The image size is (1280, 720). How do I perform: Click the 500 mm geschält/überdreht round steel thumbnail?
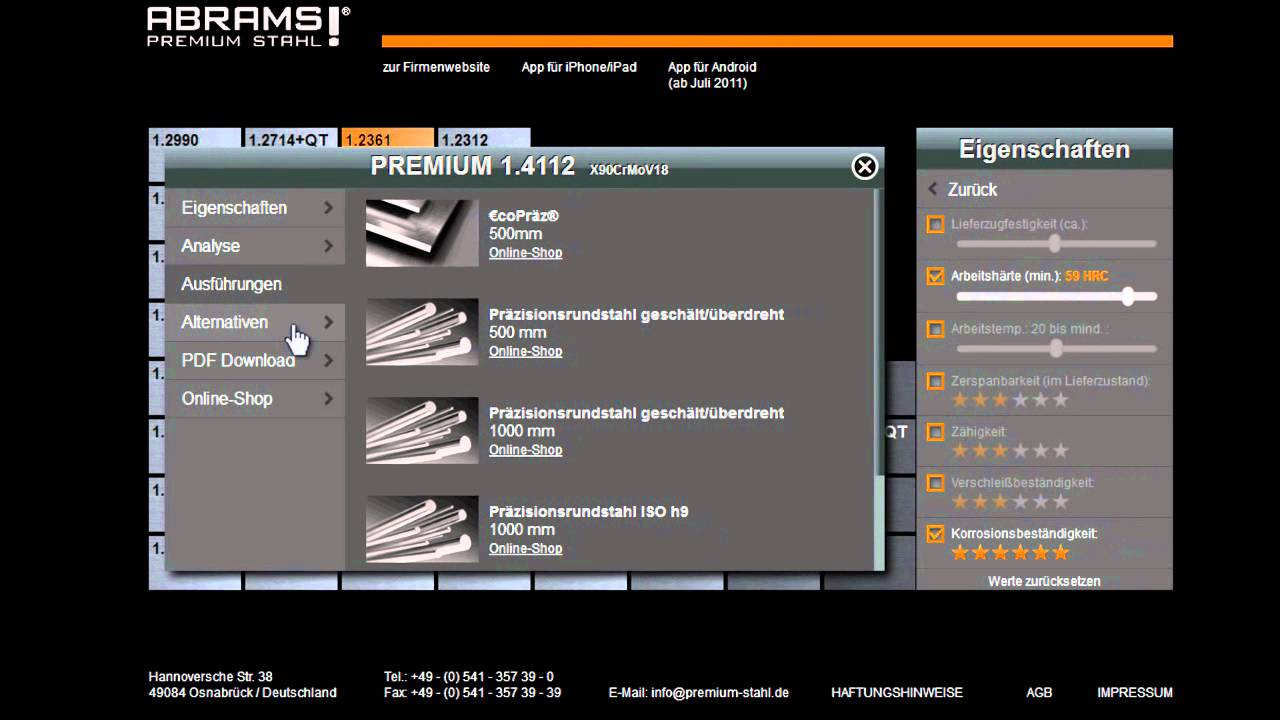[422, 332]
